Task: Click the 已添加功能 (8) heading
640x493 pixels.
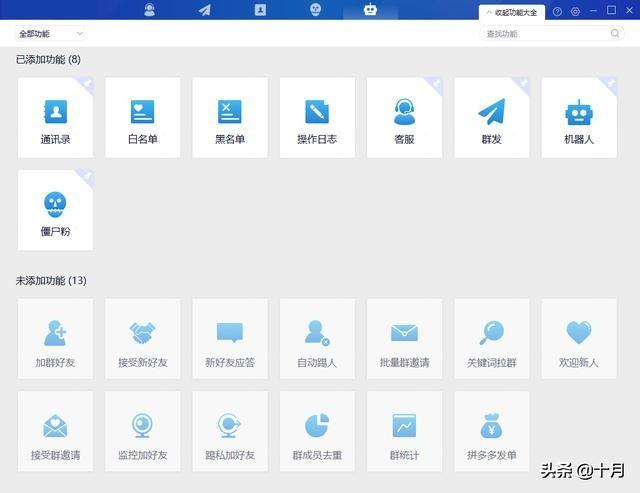Action: 48,60
